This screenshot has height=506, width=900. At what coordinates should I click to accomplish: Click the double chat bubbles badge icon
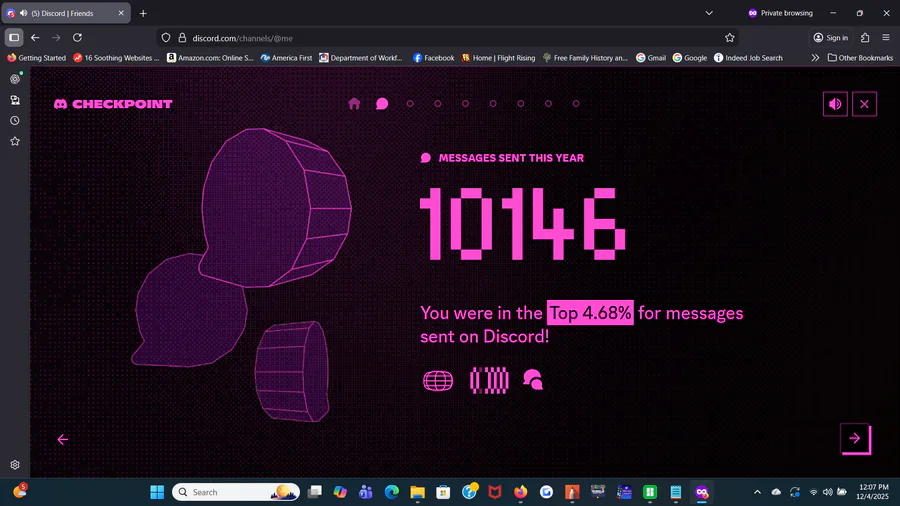(533, 380)
